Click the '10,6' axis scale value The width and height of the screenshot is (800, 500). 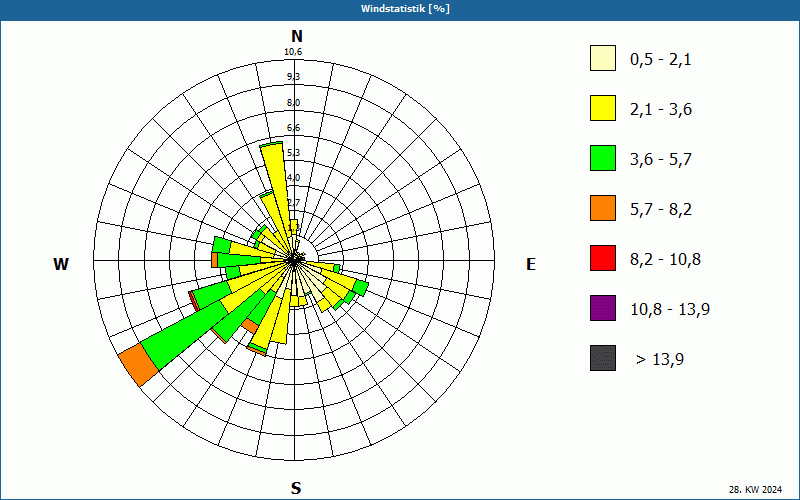tap(293, 52)
